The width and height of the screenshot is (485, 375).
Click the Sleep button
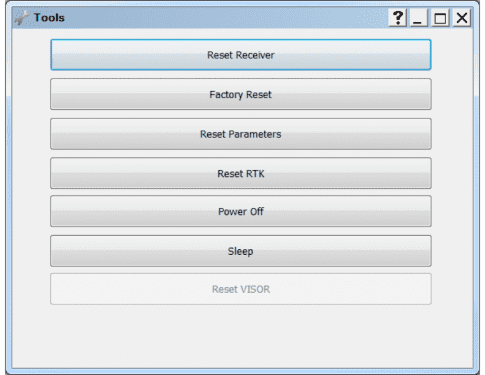coord(241,251)
